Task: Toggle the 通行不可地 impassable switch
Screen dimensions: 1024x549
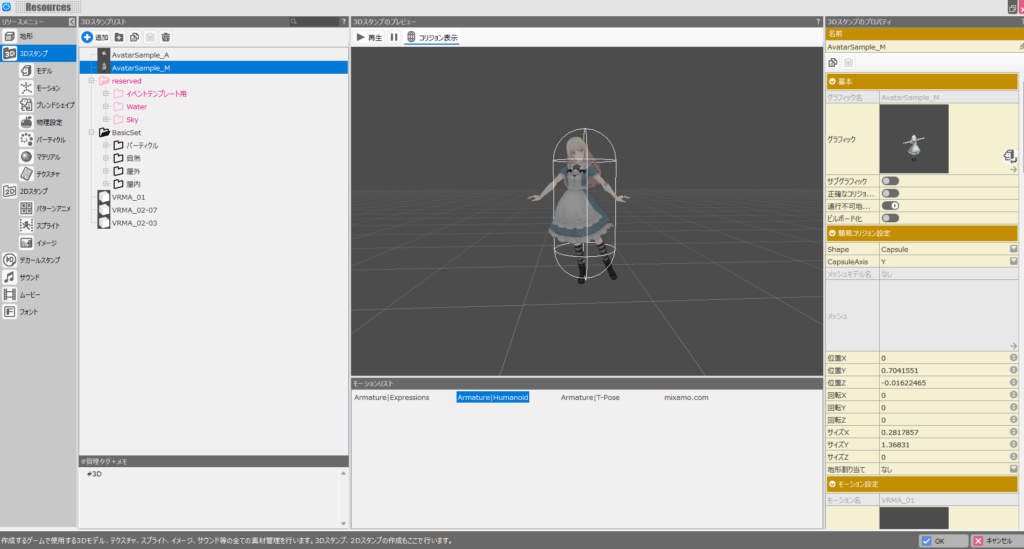Action: click(889, 205)
